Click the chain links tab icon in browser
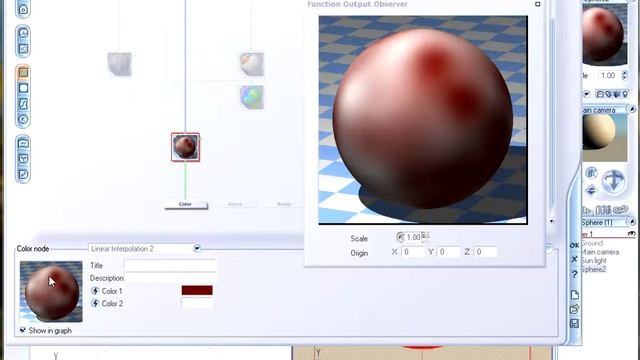 click(x=620, y=210)
